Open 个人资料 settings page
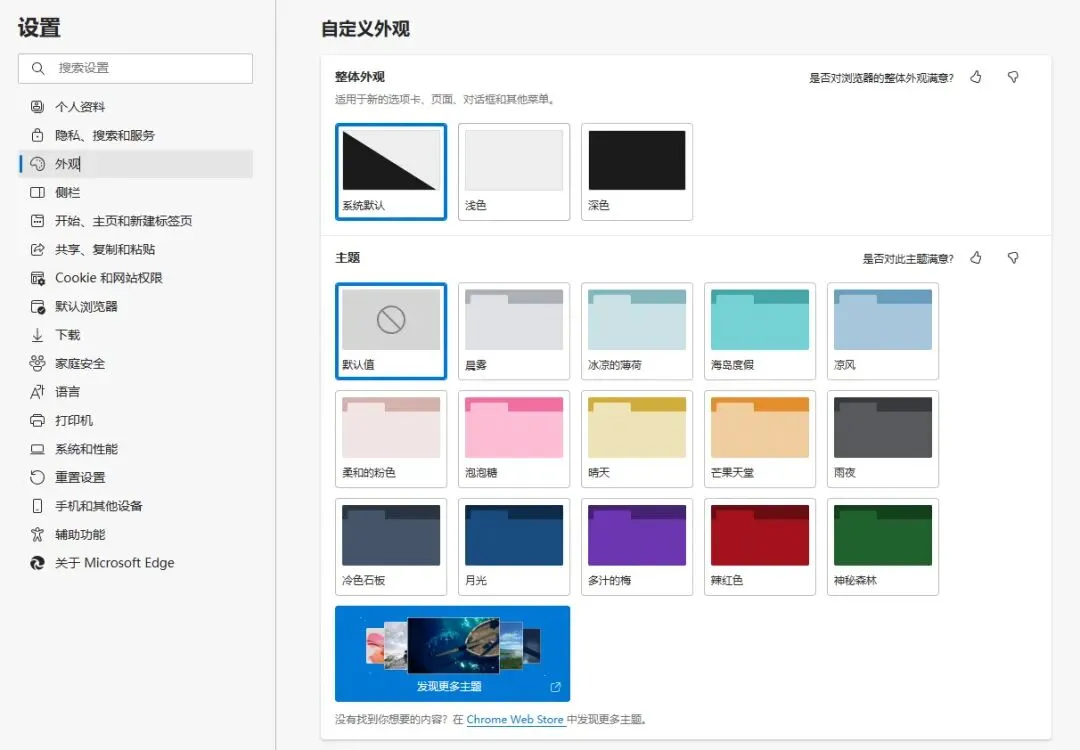The height and width of the screenshot is (750, 1080). pyautogui.click(x=136, y=107)
